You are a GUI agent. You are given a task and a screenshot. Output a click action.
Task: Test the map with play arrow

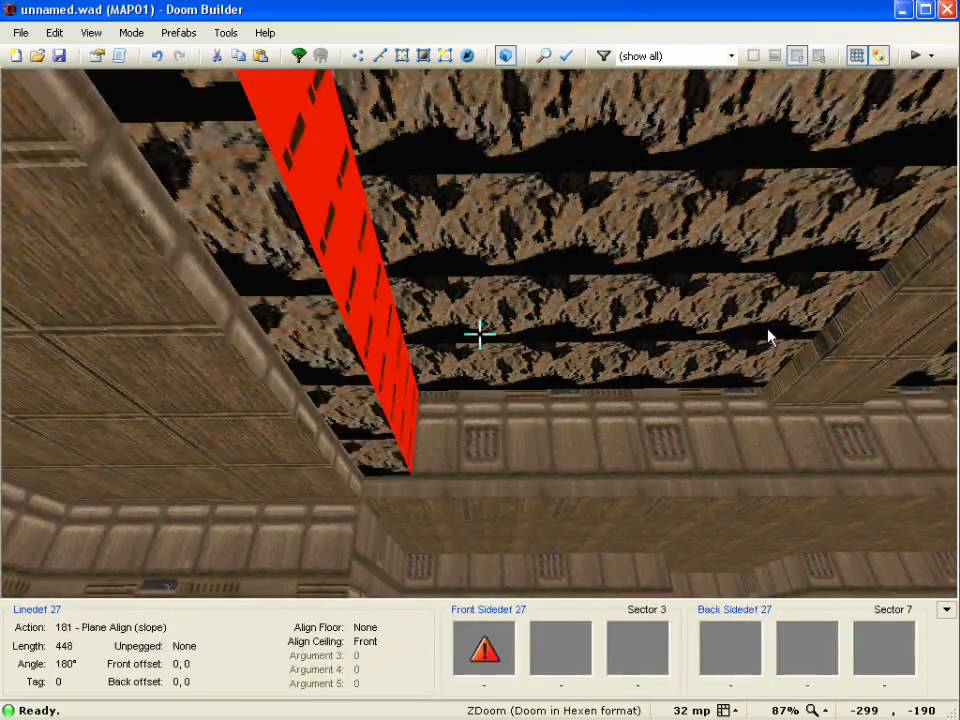click(915, 55)
